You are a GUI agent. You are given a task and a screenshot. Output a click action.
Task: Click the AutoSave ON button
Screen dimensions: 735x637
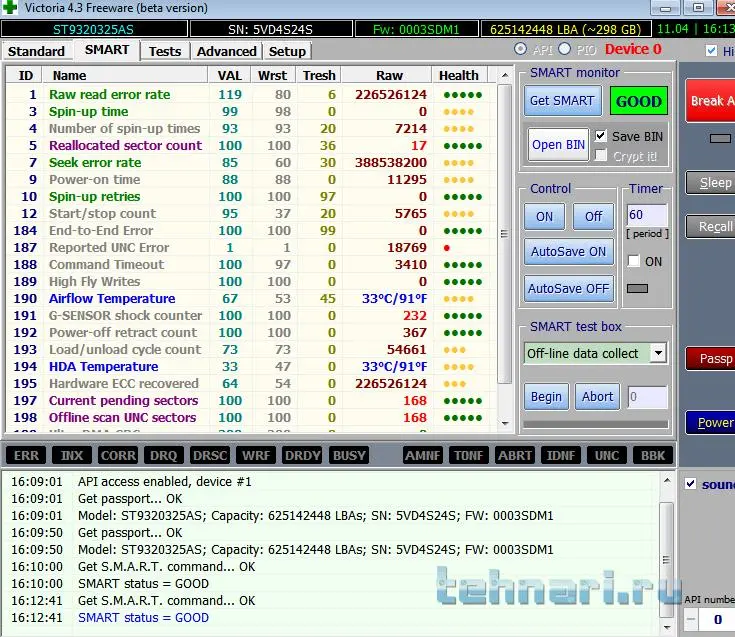pos(568,252)
